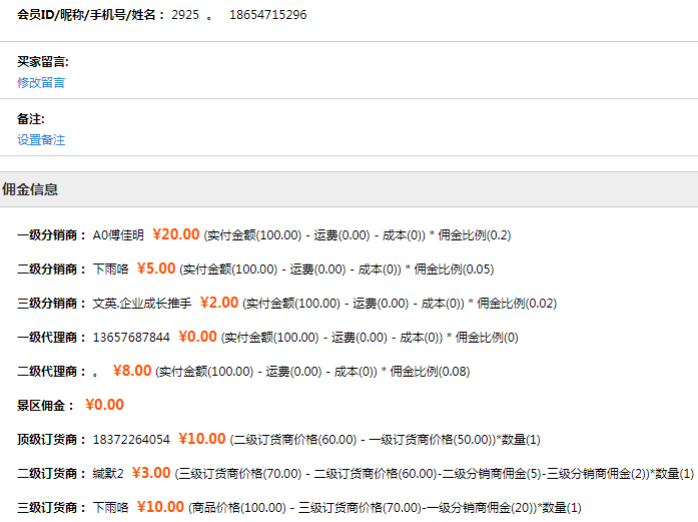Select the ¥3.00 commission amount

coord(151,472)
